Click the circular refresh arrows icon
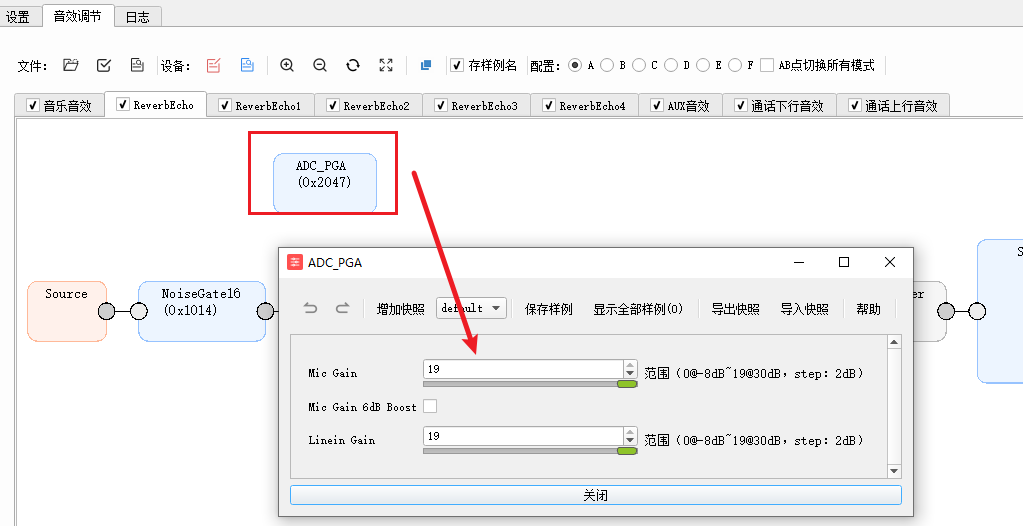 [353, 65]
